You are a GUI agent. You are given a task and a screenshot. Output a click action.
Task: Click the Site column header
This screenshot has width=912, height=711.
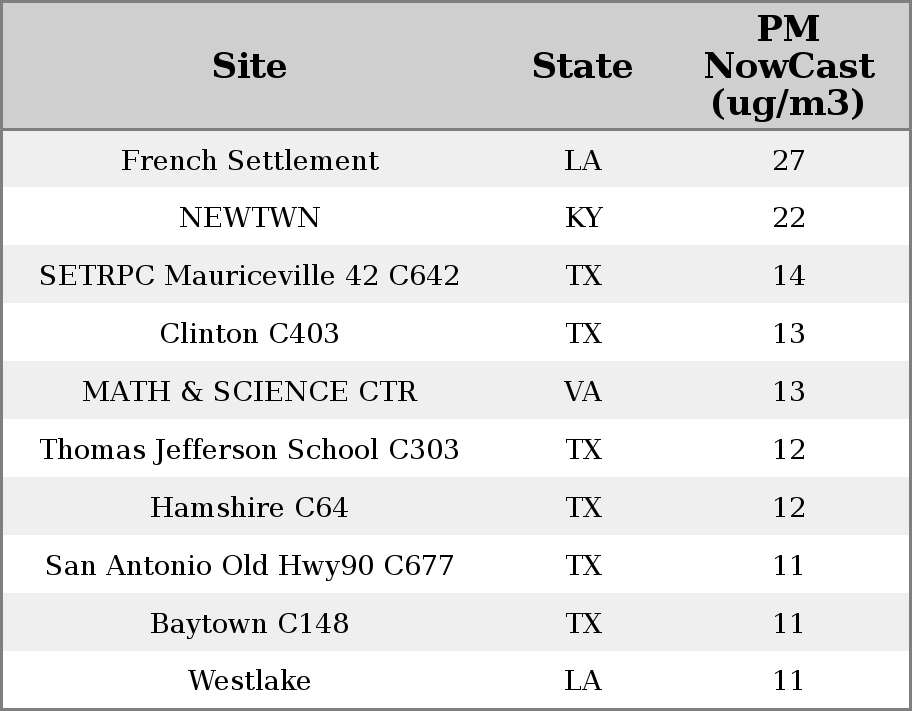(250, 66)
